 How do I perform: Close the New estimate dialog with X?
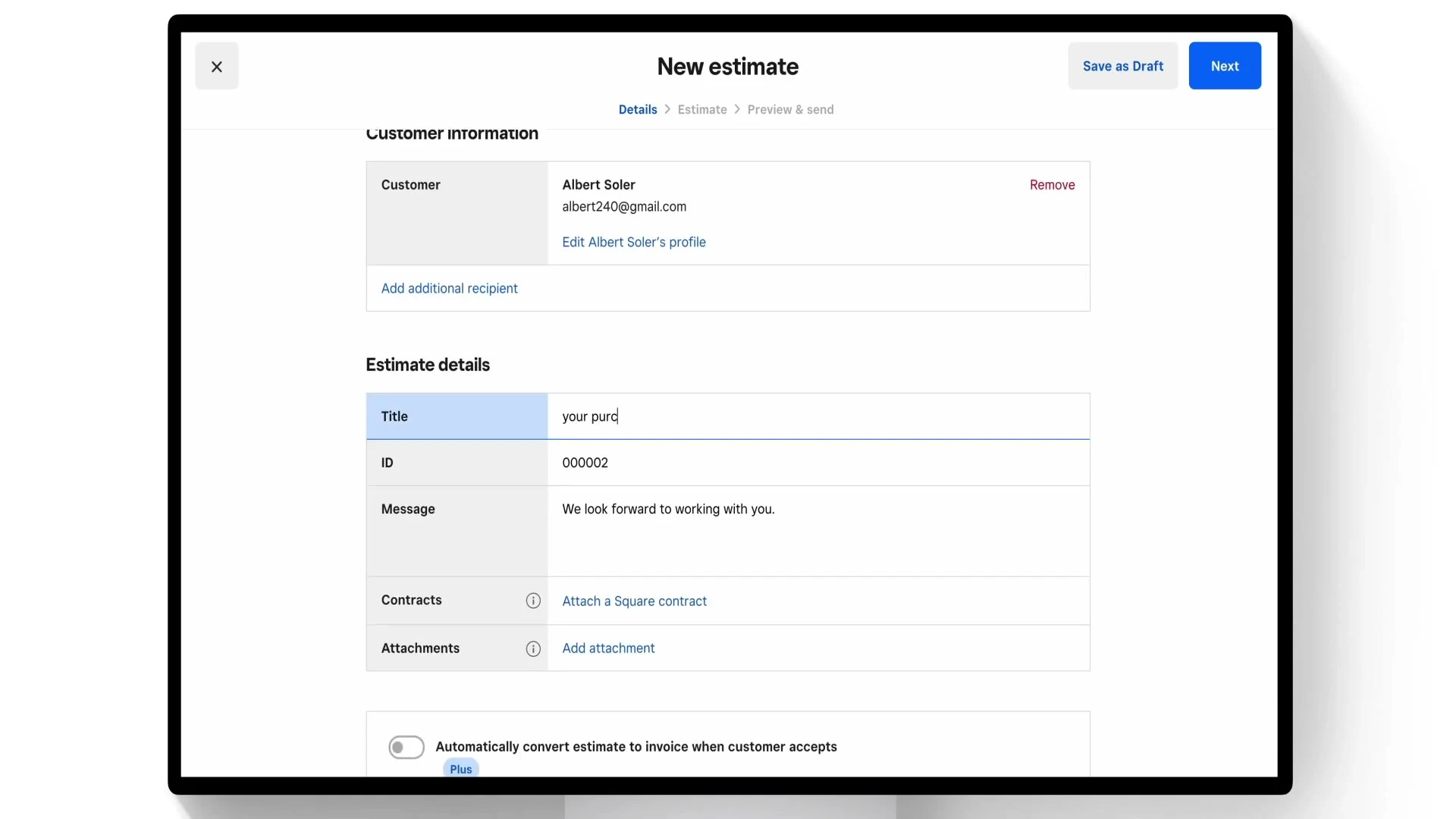pyautogui.click(x=217, y=67)
